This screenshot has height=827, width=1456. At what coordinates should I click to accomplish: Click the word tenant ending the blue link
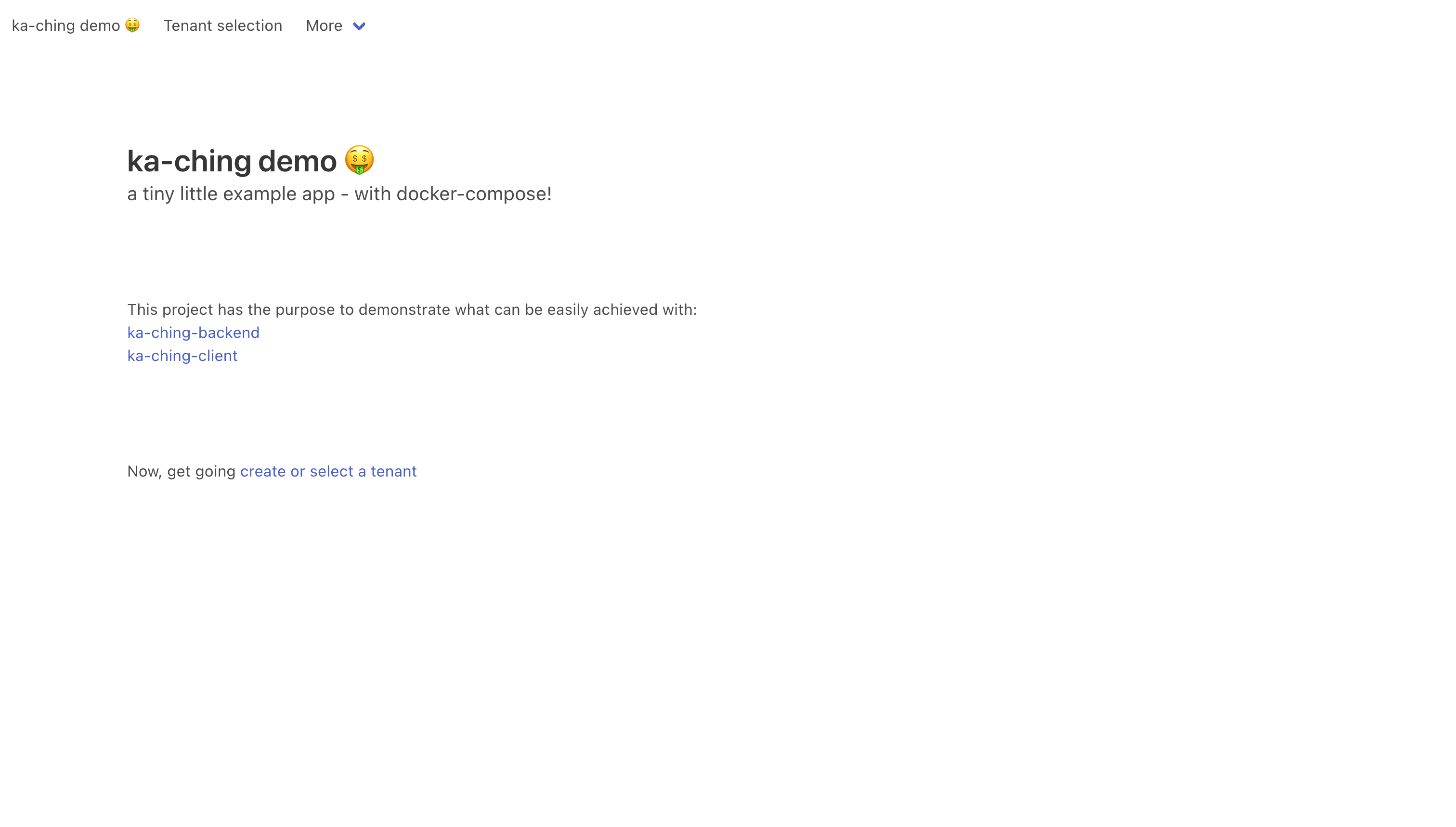click(394, 471)
